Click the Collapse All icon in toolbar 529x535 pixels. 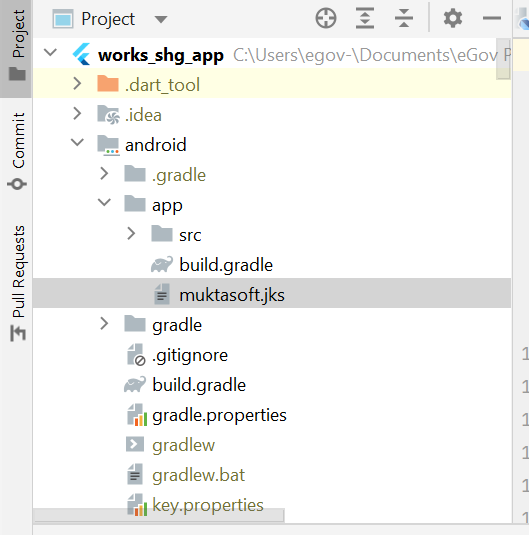(404, 18)
